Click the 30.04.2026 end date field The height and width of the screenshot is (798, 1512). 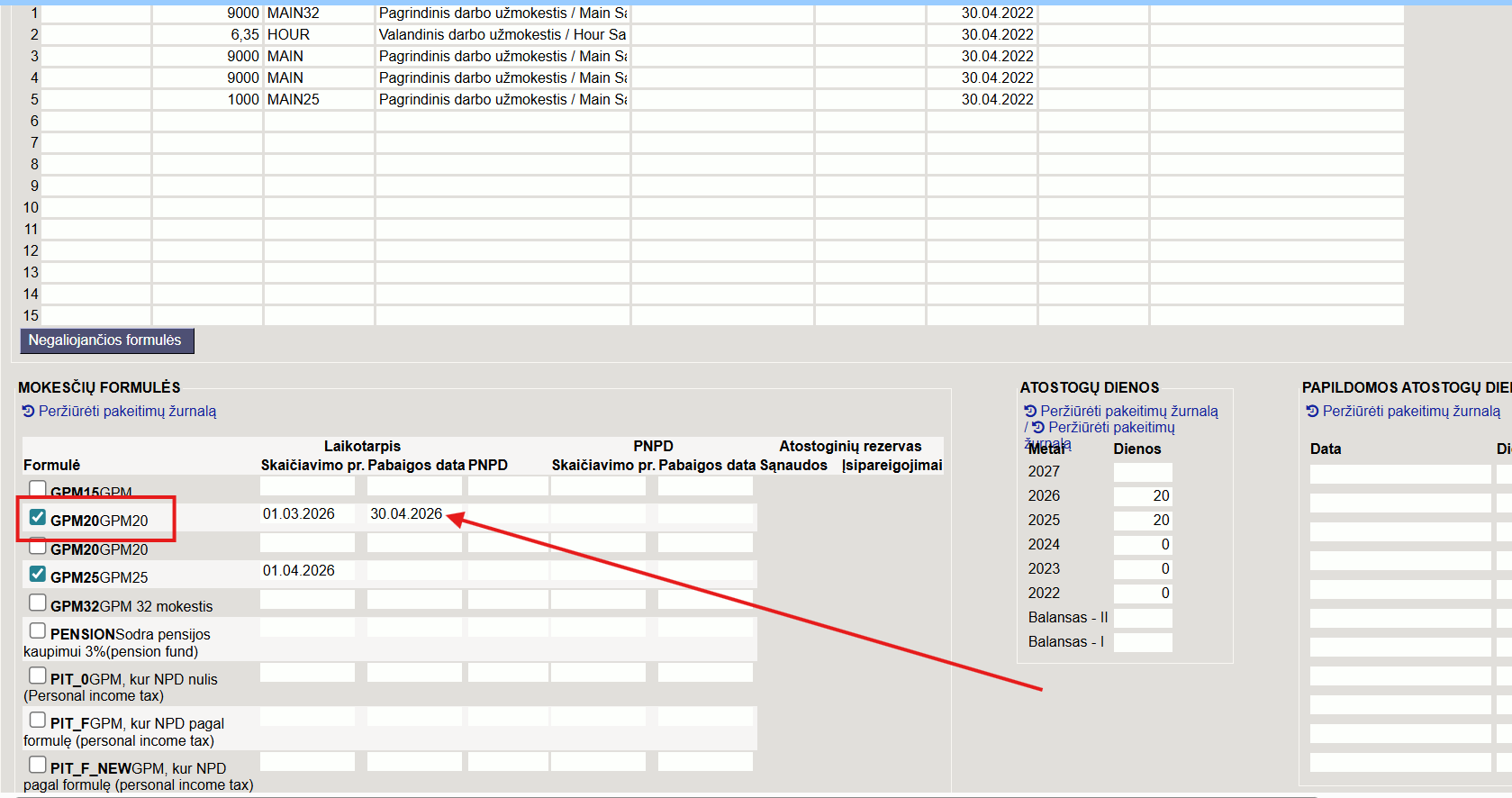coord(412,514)
